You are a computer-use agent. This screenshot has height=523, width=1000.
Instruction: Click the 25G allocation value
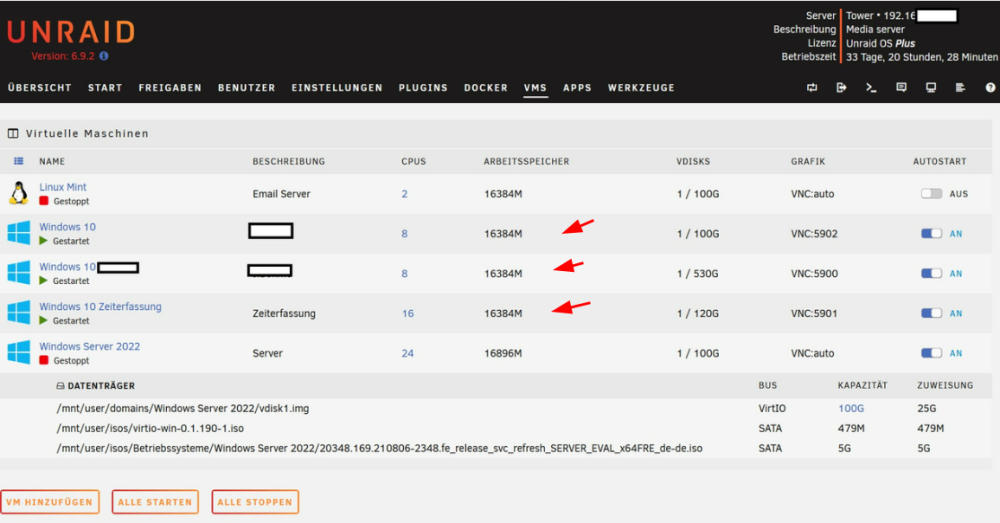coord(927,408)
